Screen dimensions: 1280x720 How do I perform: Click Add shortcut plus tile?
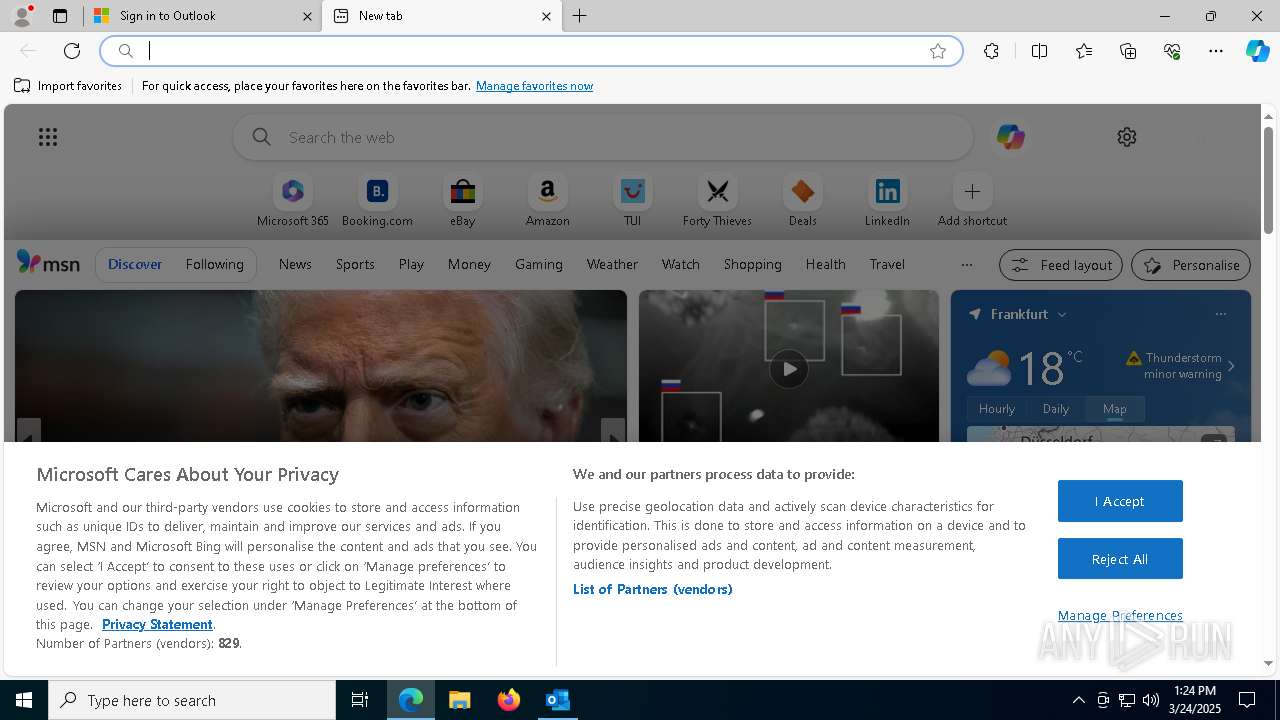click(x=972, y=201)
